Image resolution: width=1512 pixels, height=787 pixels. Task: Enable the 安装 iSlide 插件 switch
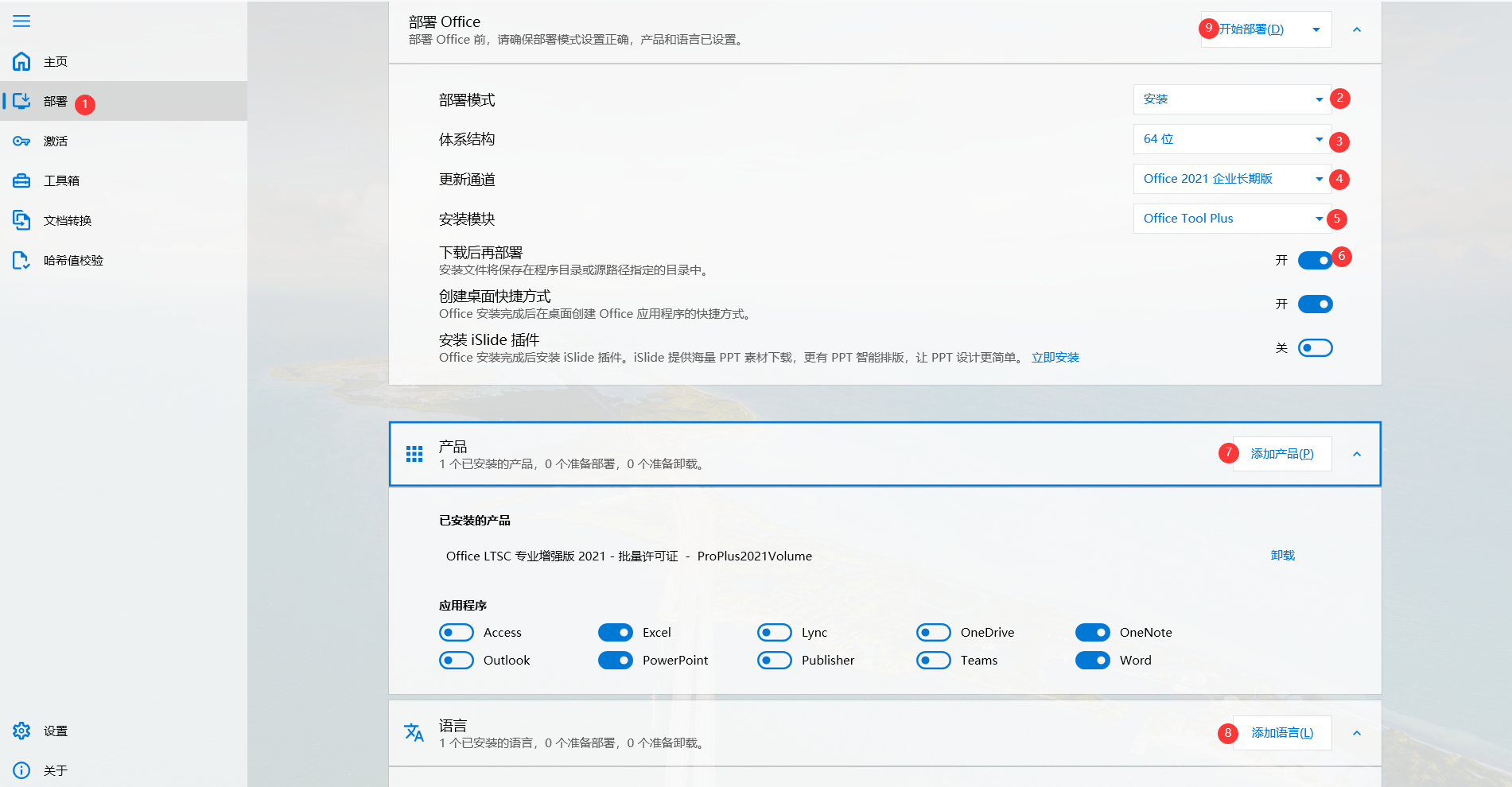click(1315, 348)
